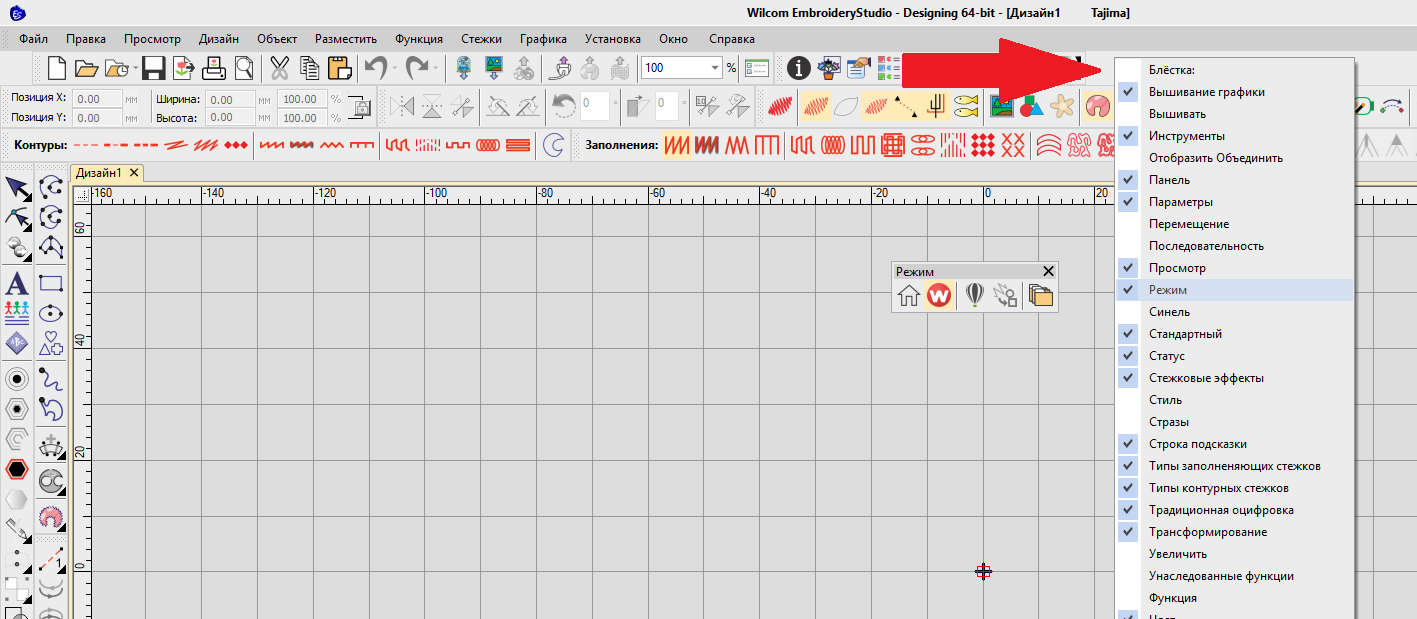Open the Справка menu
Image resolution: width=1417 pixels, height=619 pixels.
[x=732, y=39]
